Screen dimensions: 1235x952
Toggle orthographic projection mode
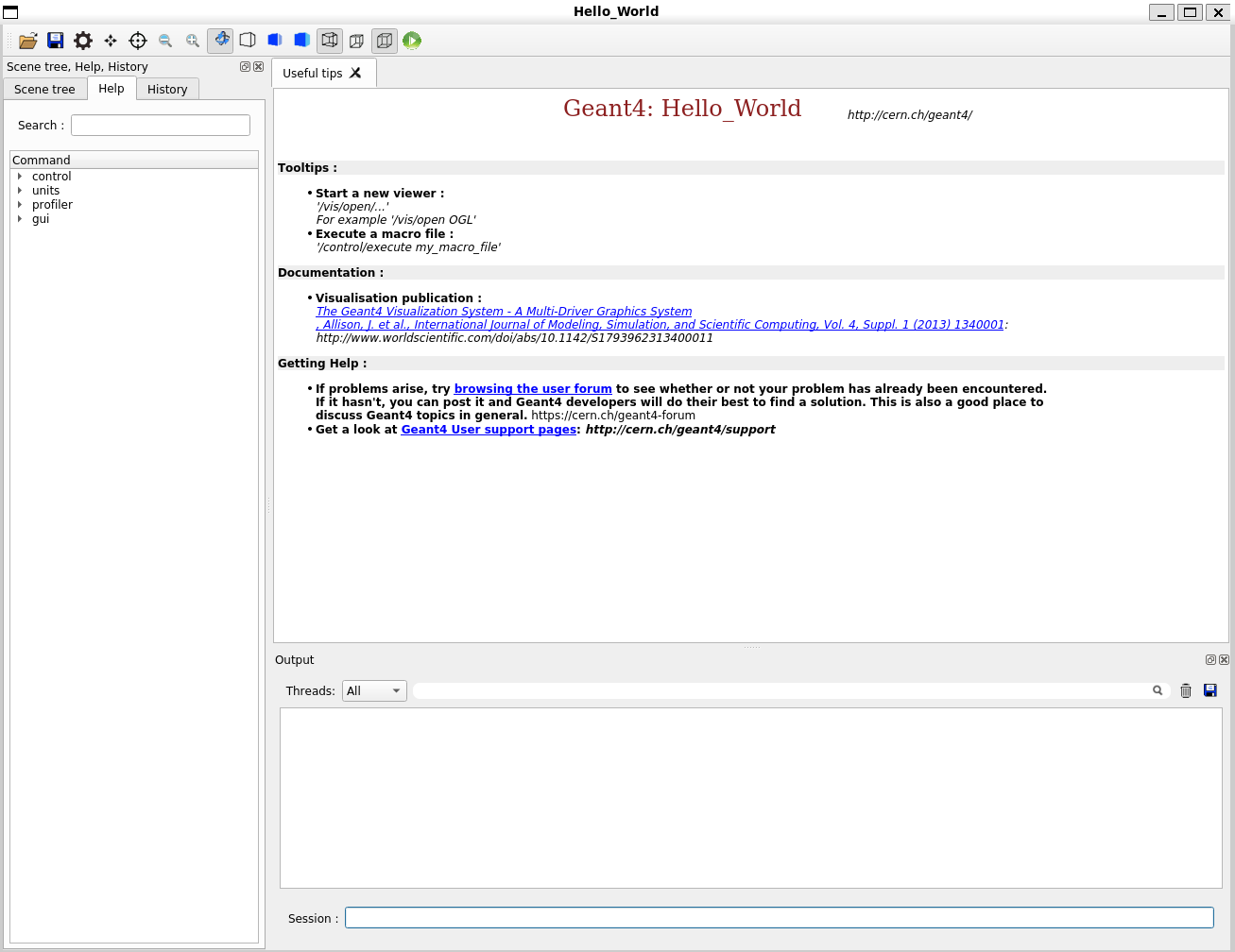point(384,40)
